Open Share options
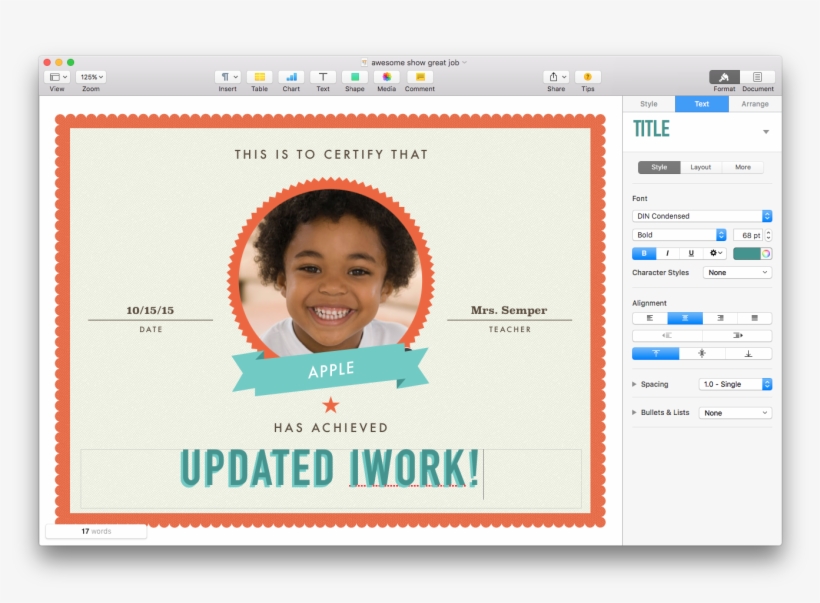Viewport: 820px width, 603px height. tap(555, 78)
